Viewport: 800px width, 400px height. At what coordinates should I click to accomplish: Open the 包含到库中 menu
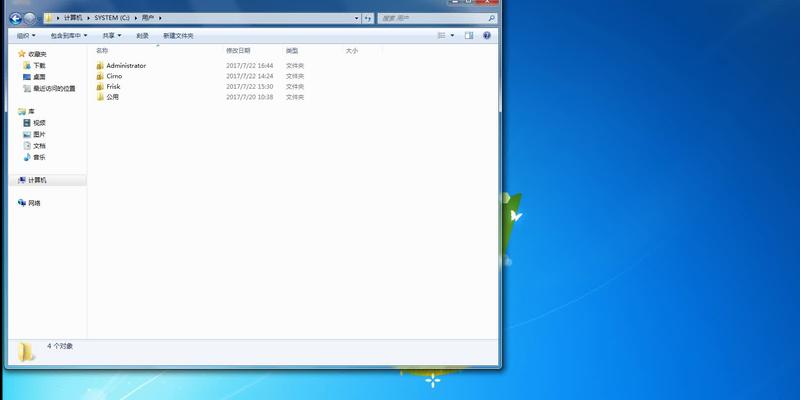[x=69, y=36]
